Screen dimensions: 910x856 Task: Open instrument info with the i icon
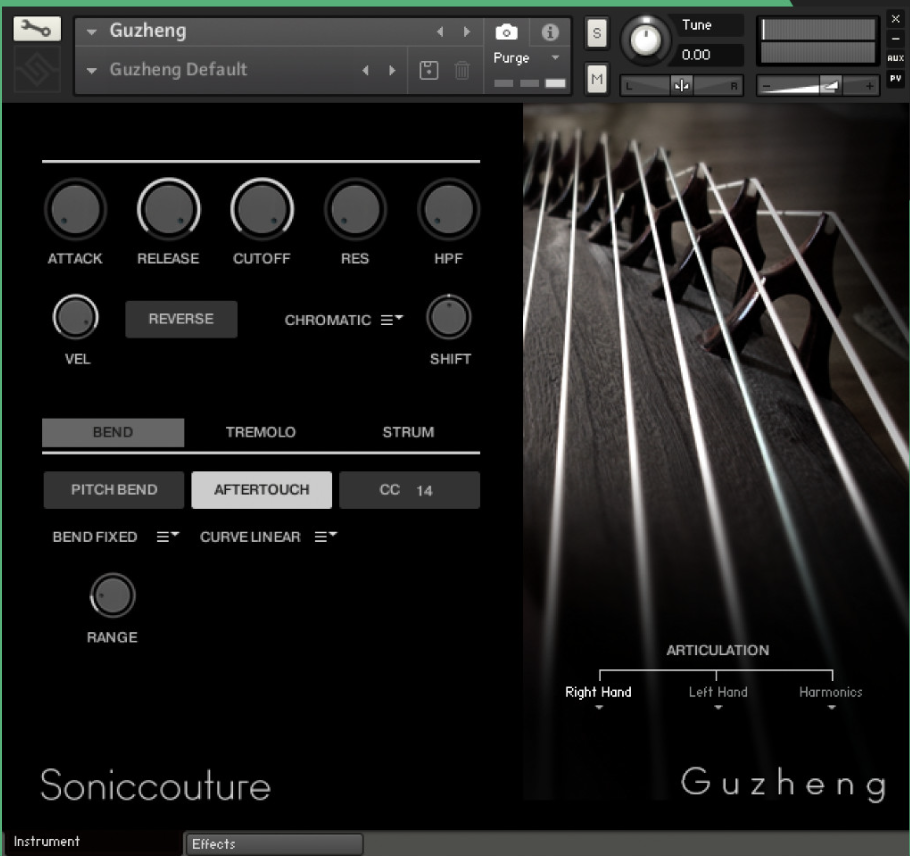[x=550, y=32]
